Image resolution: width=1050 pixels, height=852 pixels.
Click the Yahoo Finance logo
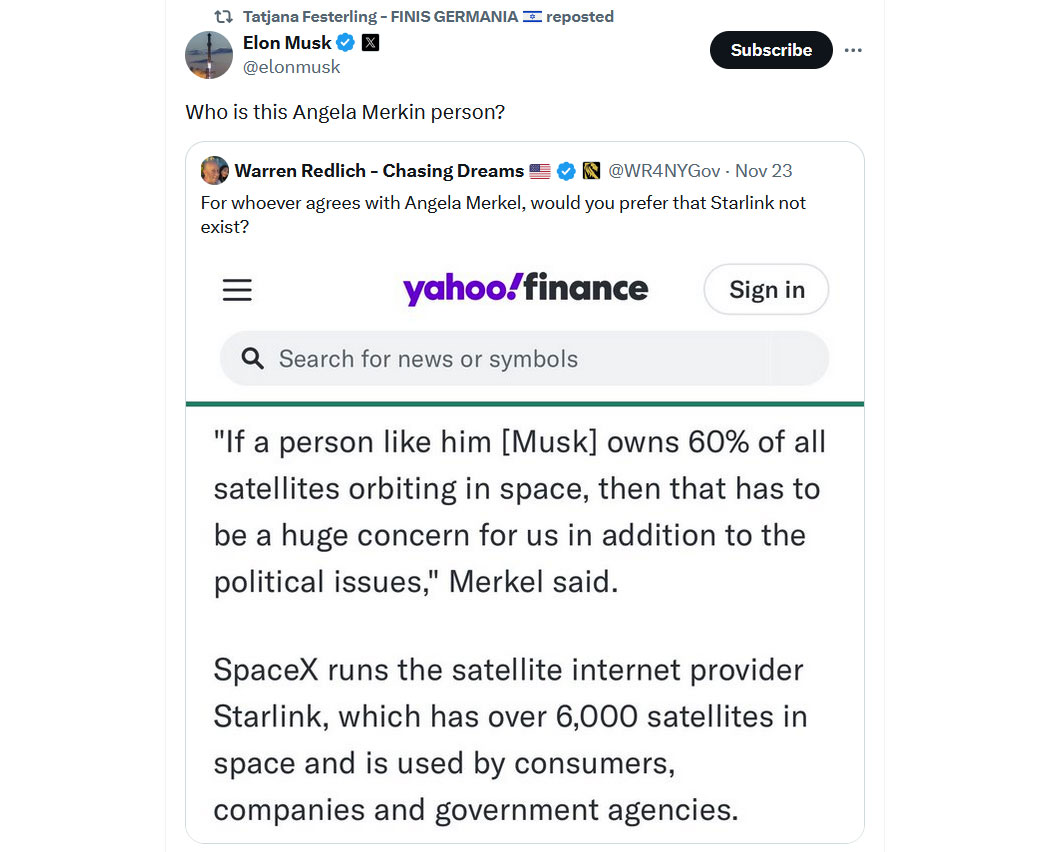[x=525, y=289]
